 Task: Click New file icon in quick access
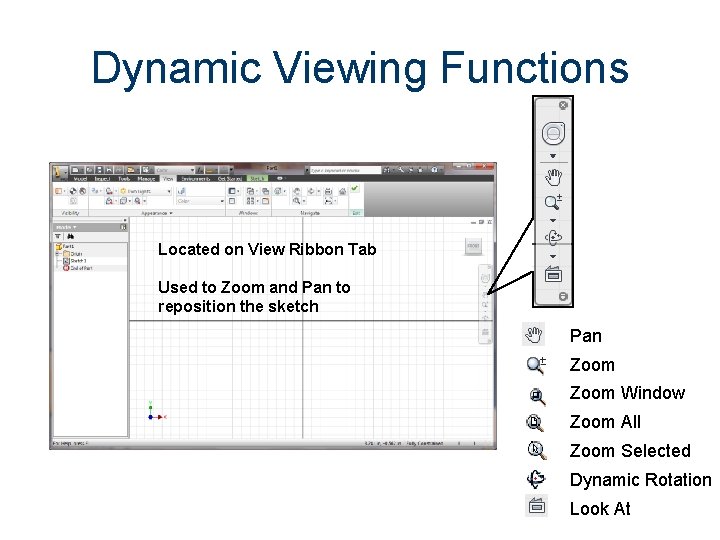click(x=76, y=170)
